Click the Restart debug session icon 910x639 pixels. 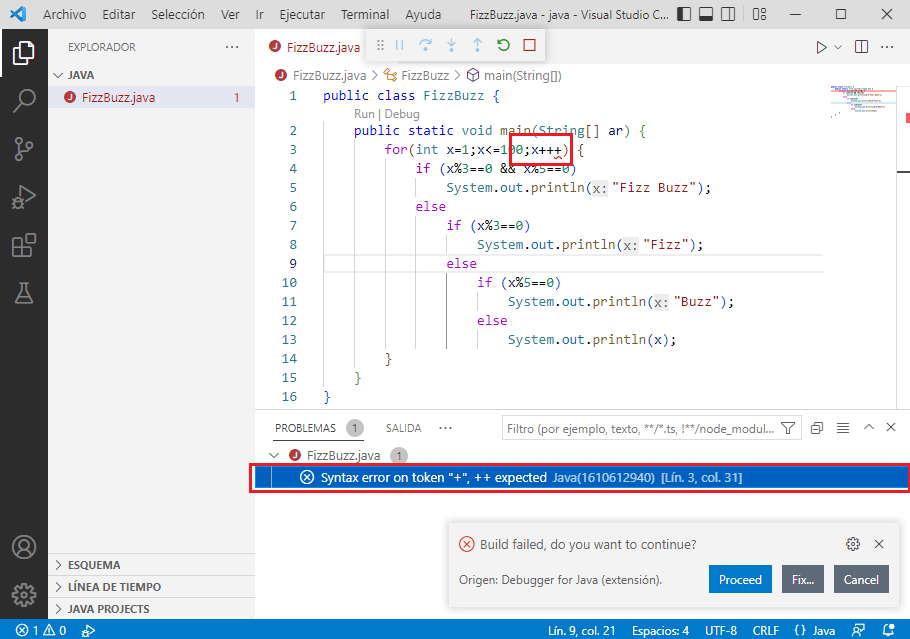[503, 45]
